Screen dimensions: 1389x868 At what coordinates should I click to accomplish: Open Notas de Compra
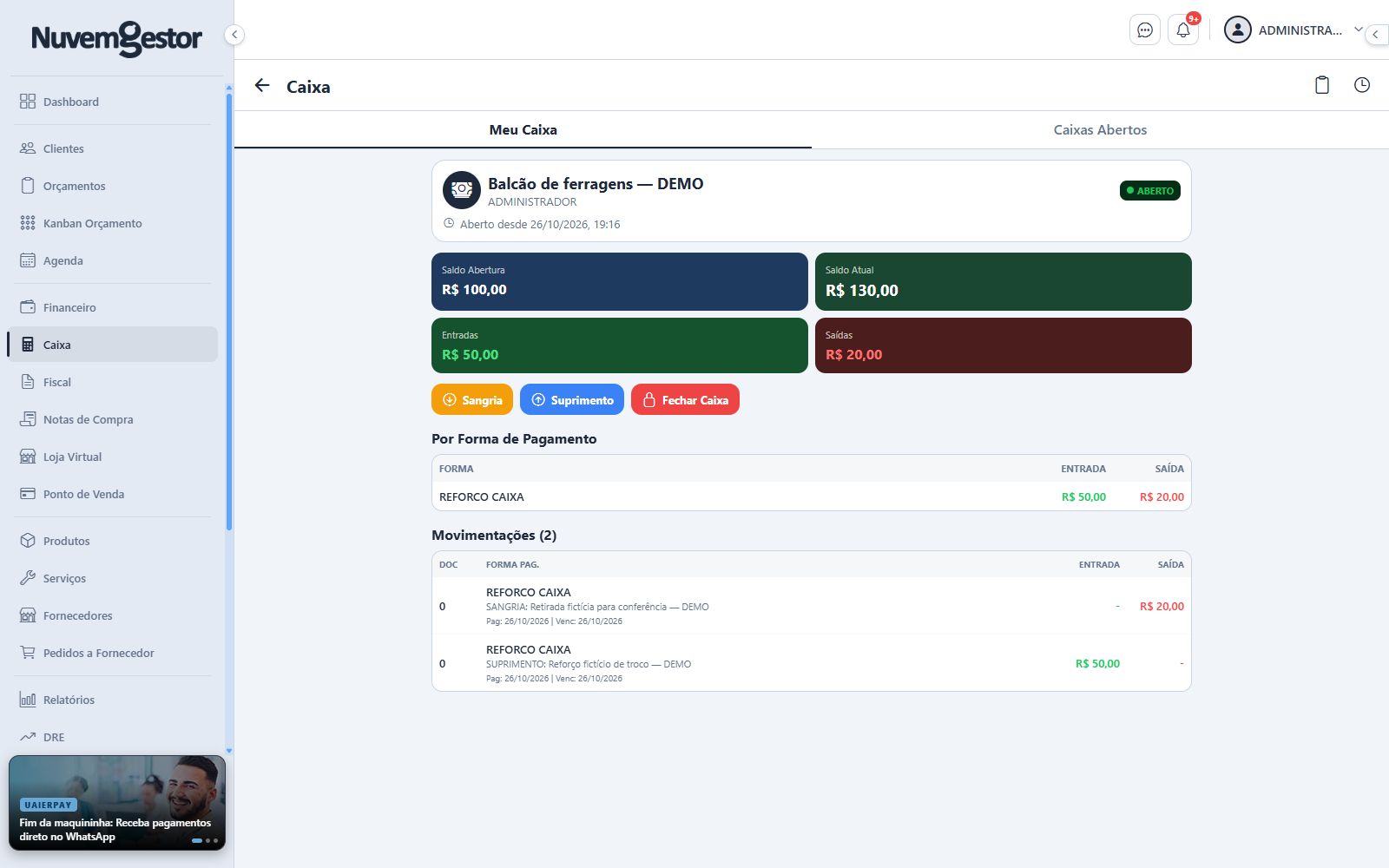coord(113,419)
